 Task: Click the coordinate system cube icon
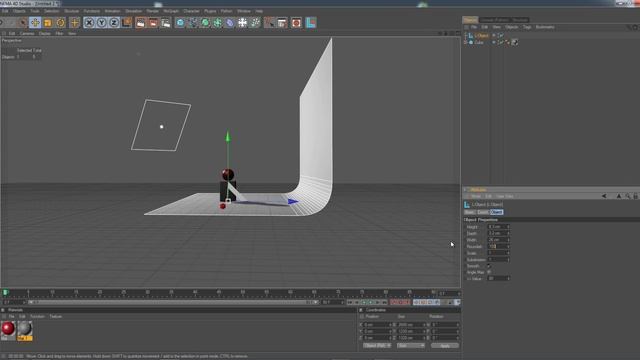127,22
